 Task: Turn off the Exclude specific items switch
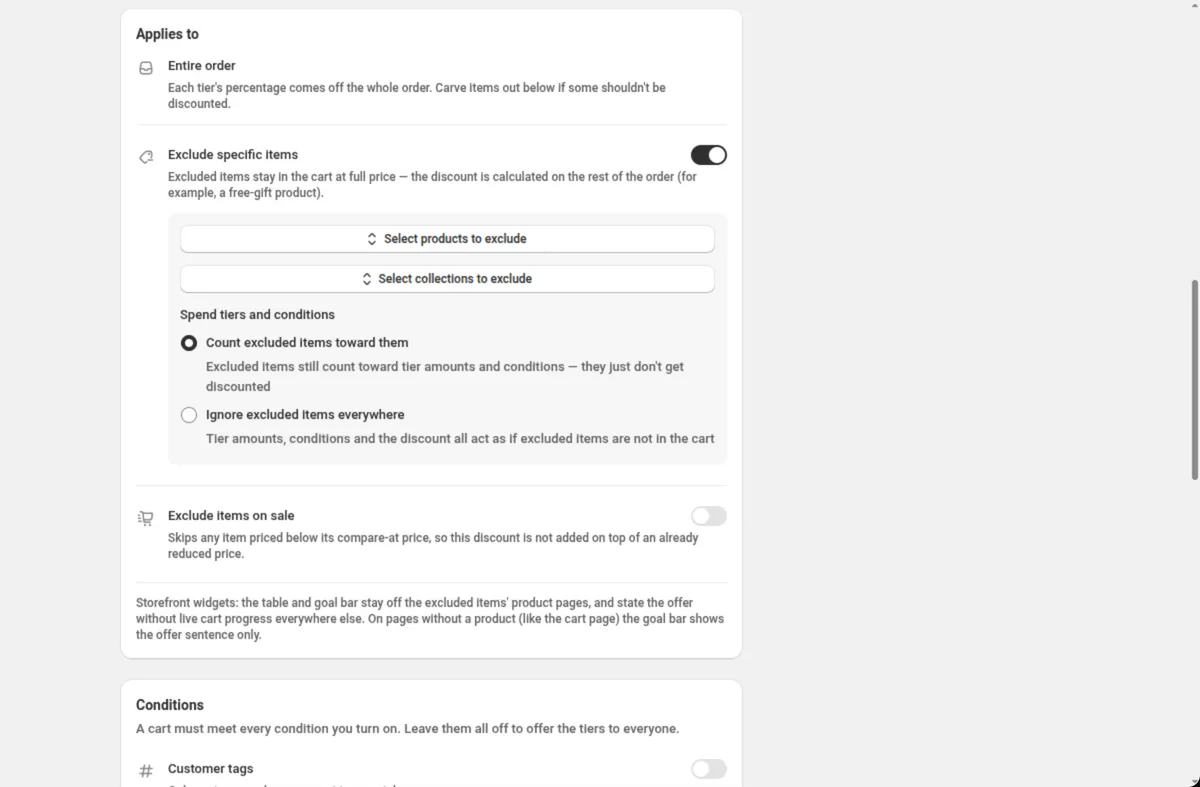709,155
